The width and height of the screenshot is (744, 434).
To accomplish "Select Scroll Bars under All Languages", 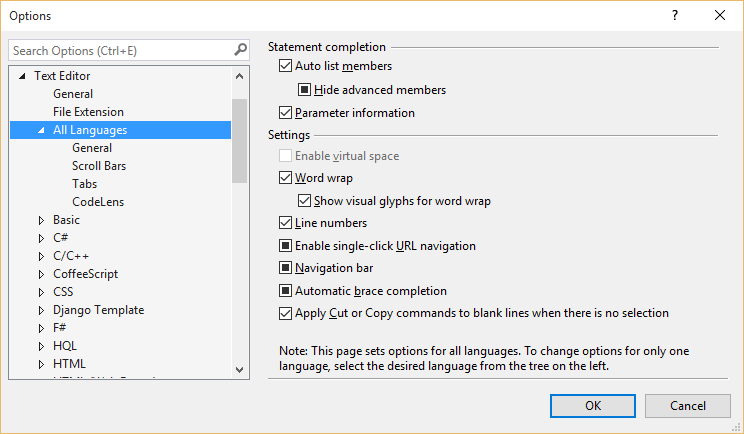I will coord(99,166).
